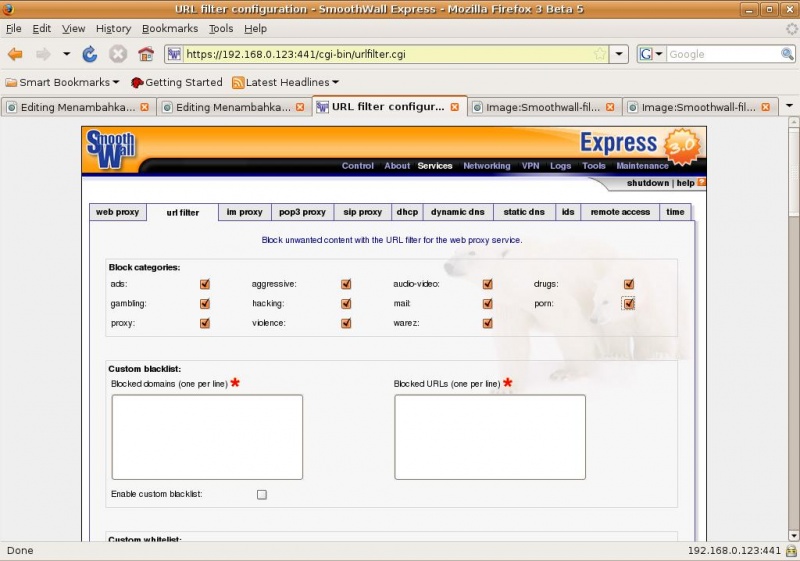Click the stop loading icon
The width and height of the screenshot is (800, 561).
[x=118, y=54]
